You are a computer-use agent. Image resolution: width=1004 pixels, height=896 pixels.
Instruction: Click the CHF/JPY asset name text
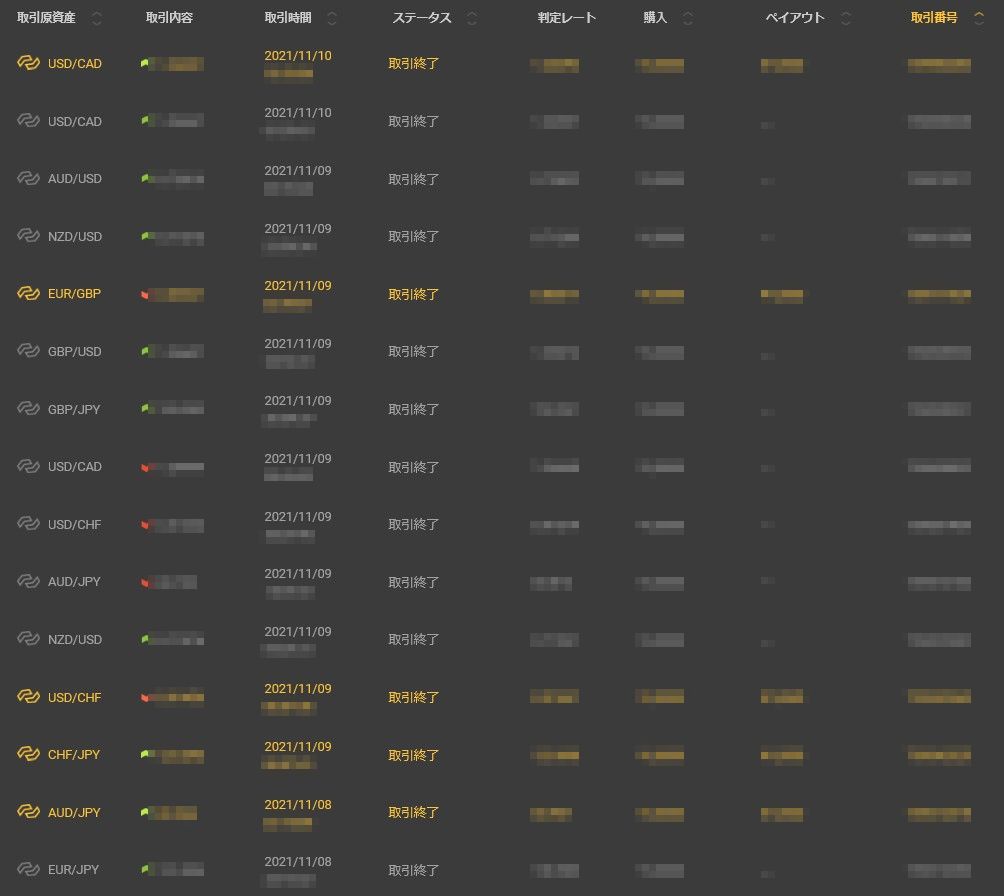[74, 755]
